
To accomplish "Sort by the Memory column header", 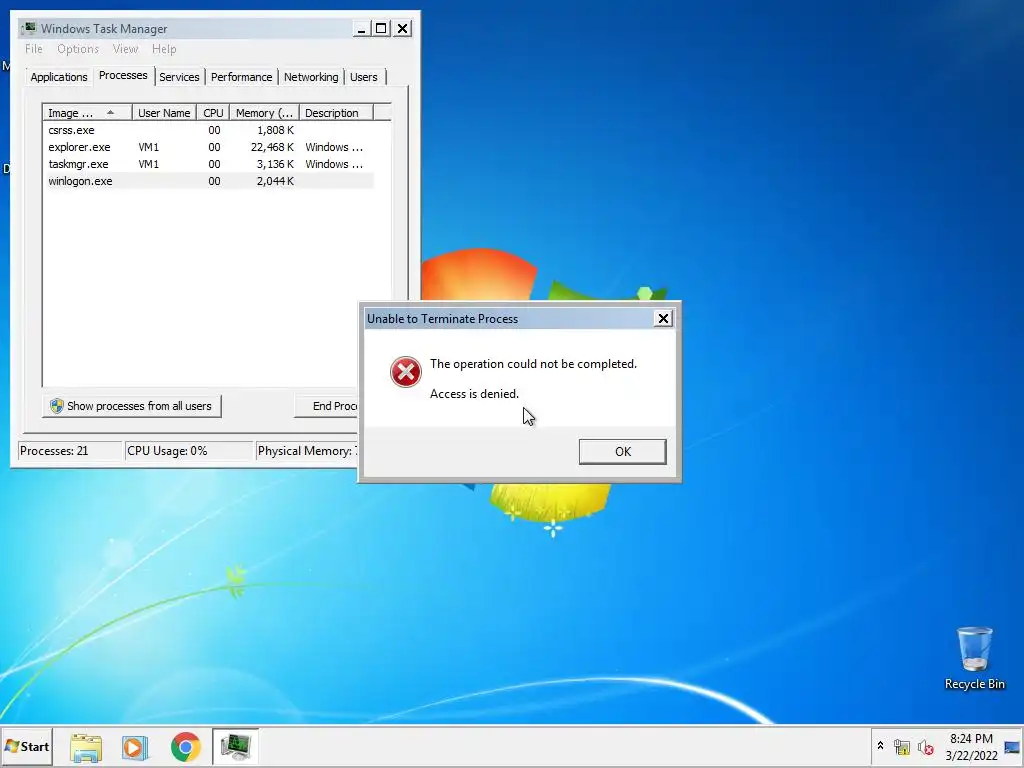I will click(264, 113).
